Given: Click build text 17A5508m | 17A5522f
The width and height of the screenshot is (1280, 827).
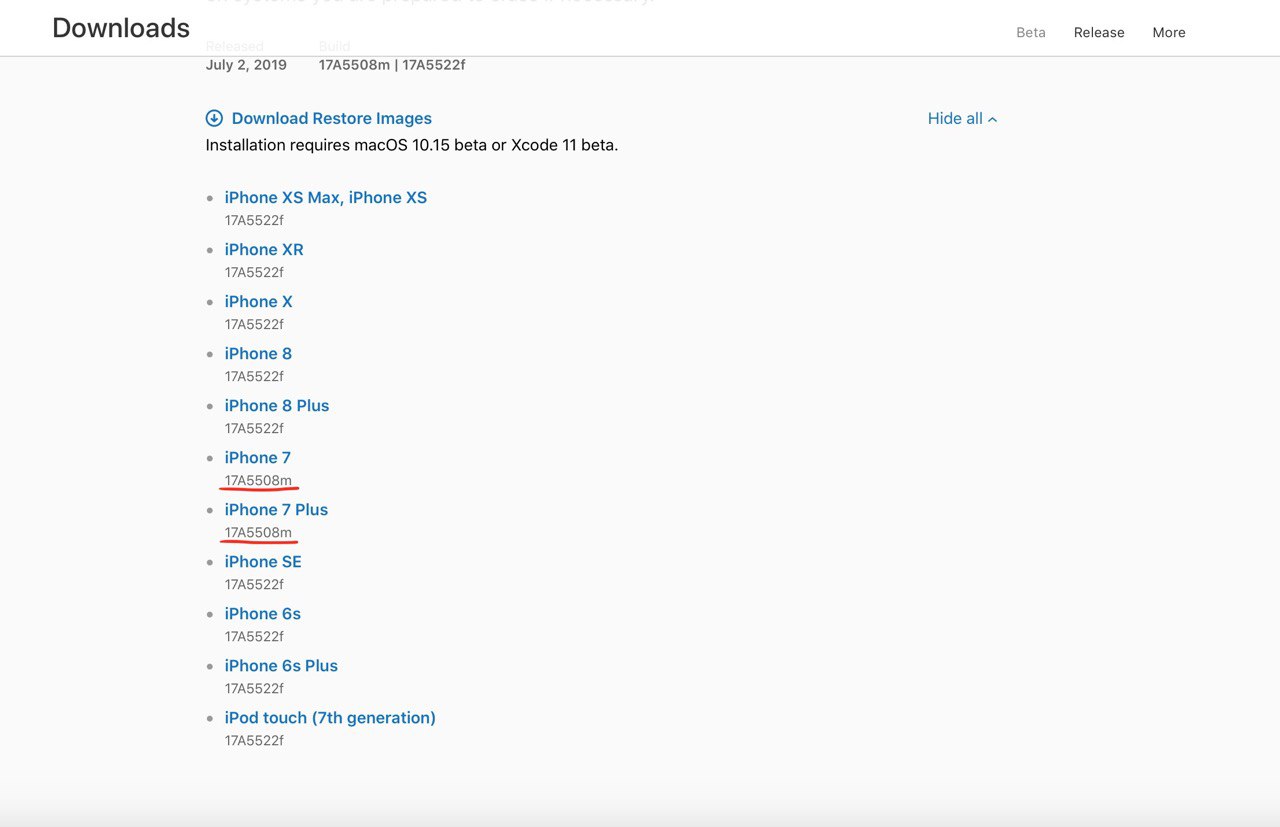Looking at the screenshot, I should tap(392, 65).
